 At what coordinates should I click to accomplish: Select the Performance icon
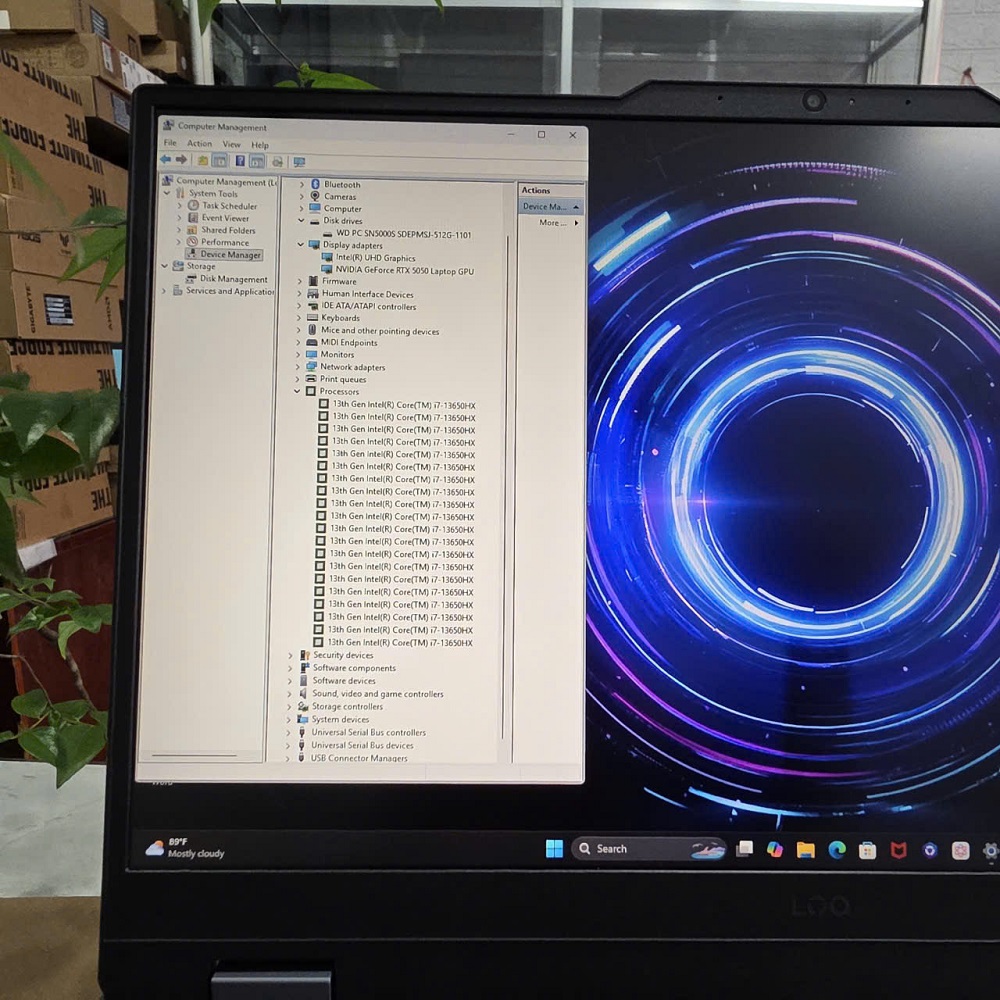click(192, 242)
